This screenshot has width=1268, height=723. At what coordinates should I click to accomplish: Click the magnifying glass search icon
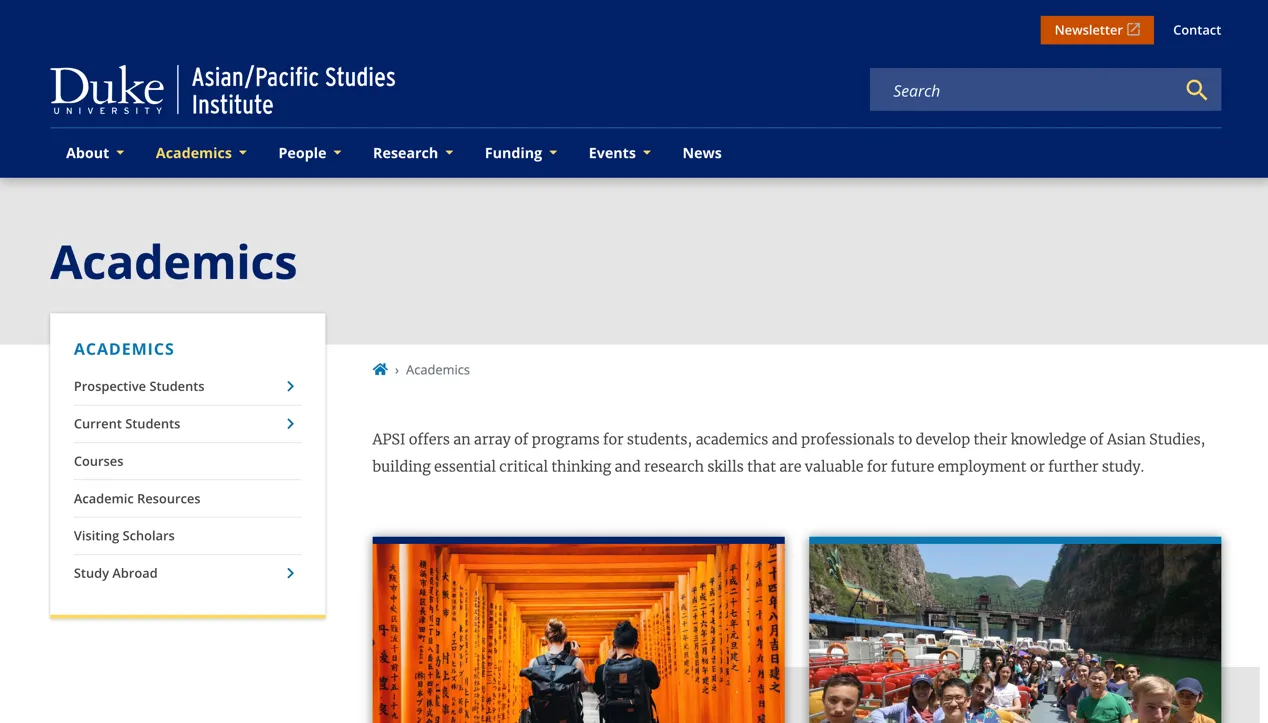tap(1196, 90)
